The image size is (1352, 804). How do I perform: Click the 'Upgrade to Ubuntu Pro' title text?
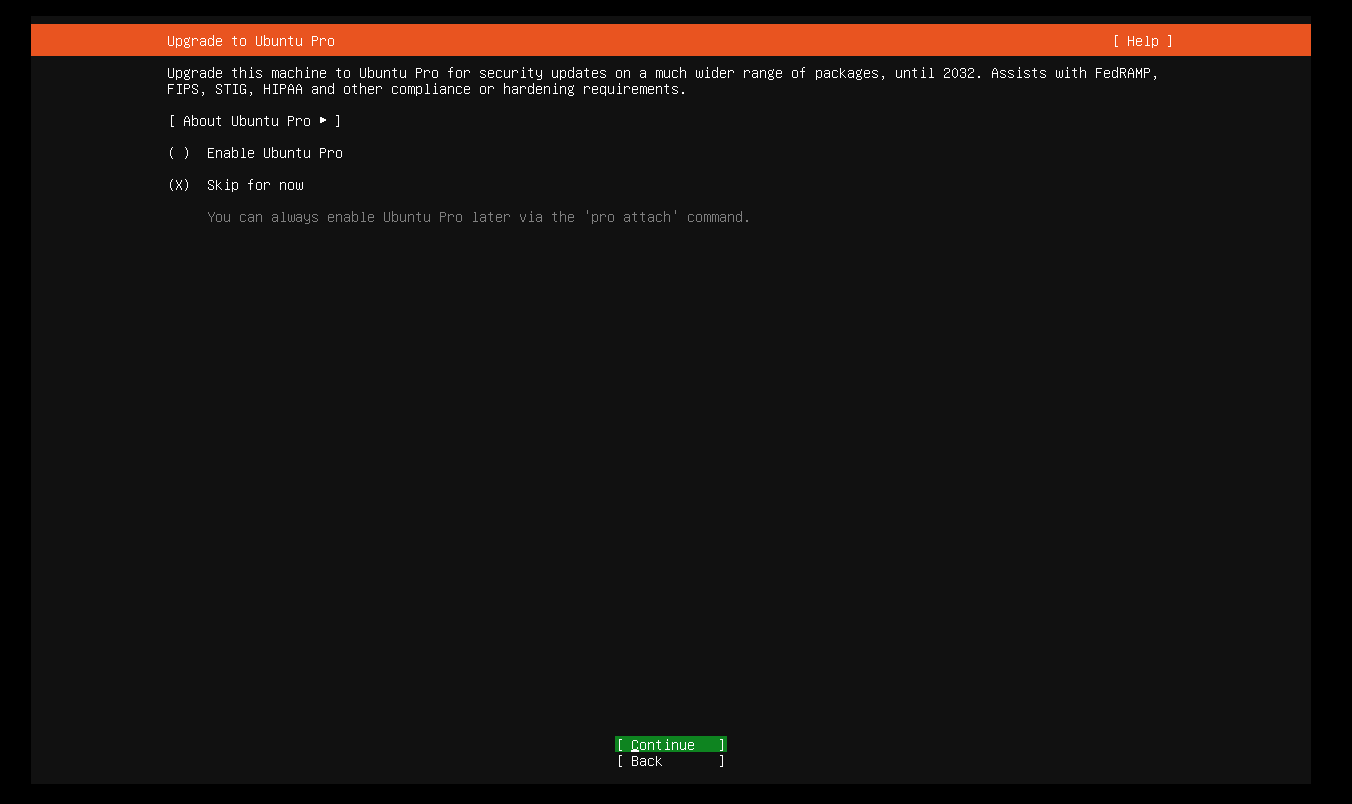coord(251,41)
